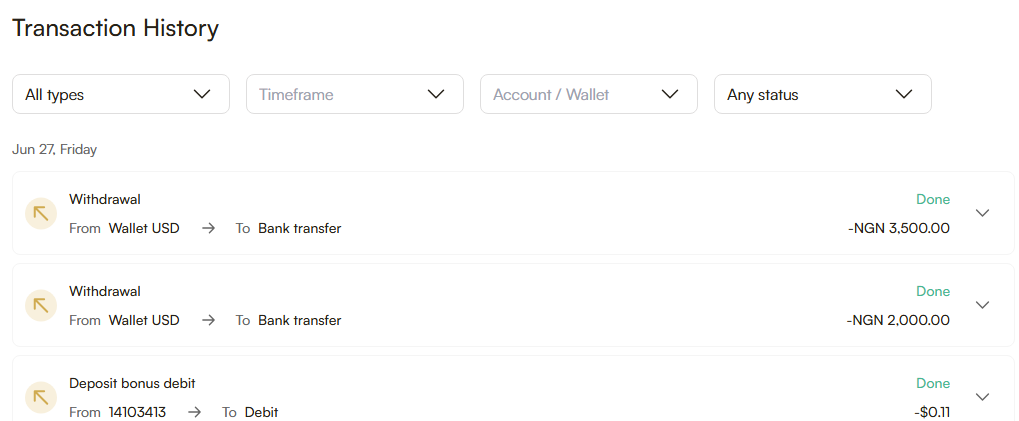
Task: Click the -NGN 2,000.00 amount
Action: click(898, 320)
